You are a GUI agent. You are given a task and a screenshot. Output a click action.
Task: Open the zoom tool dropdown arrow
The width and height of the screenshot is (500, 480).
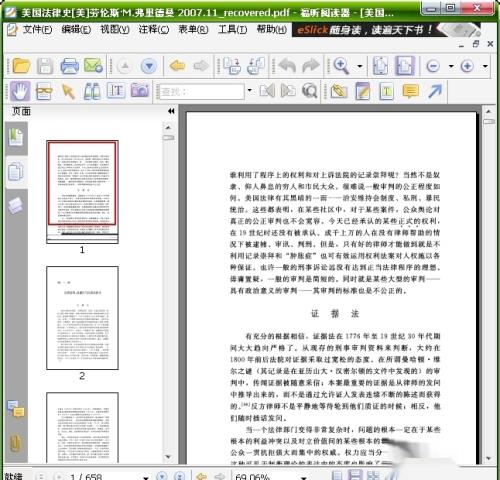[360, 66]
